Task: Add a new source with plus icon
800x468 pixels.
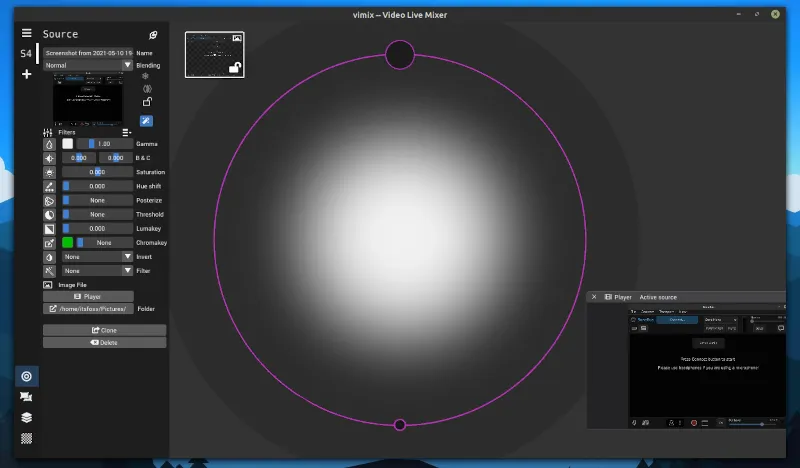Action: (27, 75)
